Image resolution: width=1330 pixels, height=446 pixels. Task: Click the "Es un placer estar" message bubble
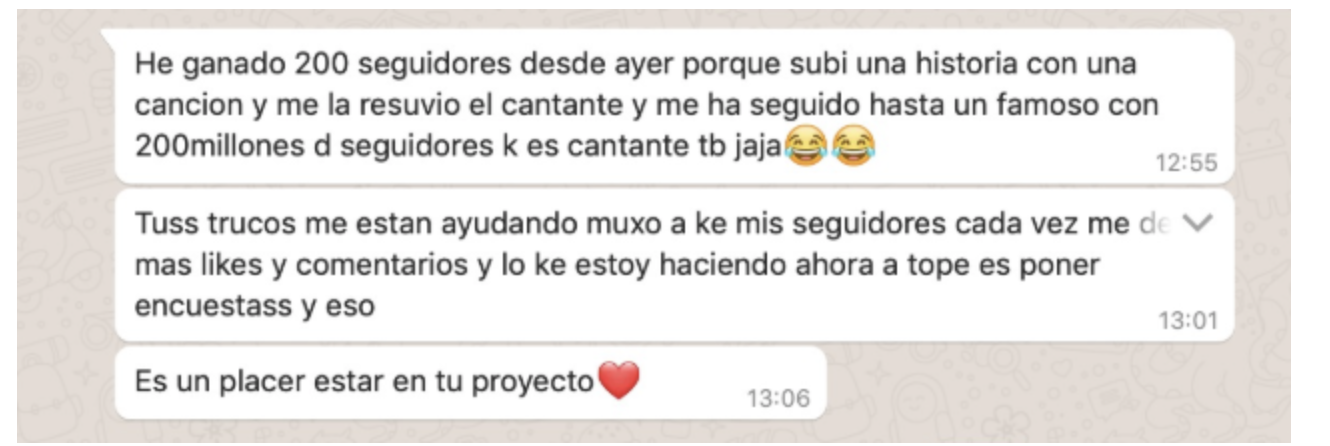click(x=471, y=383)
